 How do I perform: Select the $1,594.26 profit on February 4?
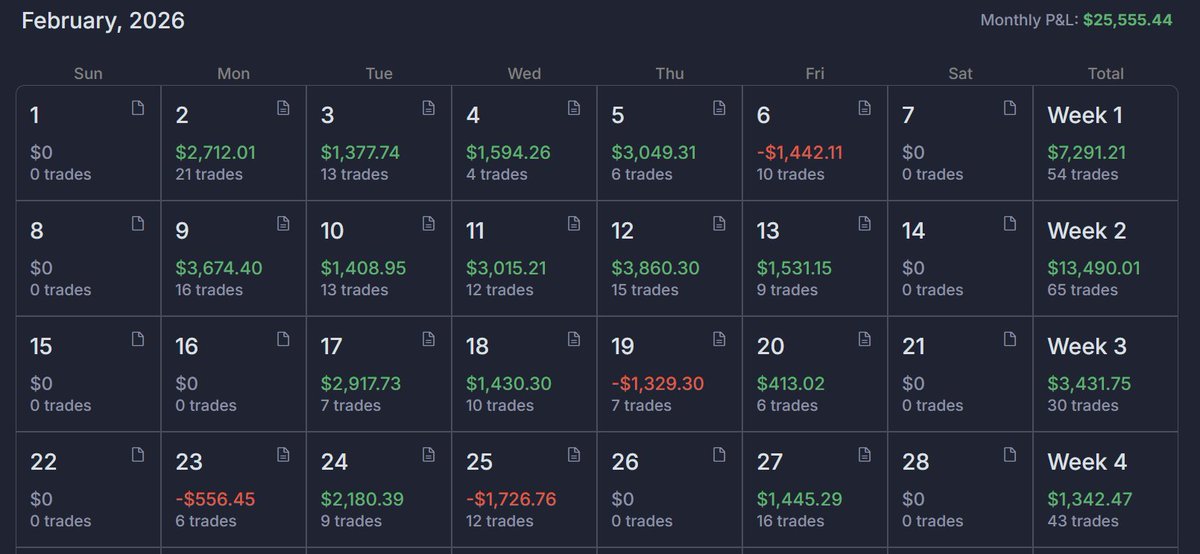point(508,153)
